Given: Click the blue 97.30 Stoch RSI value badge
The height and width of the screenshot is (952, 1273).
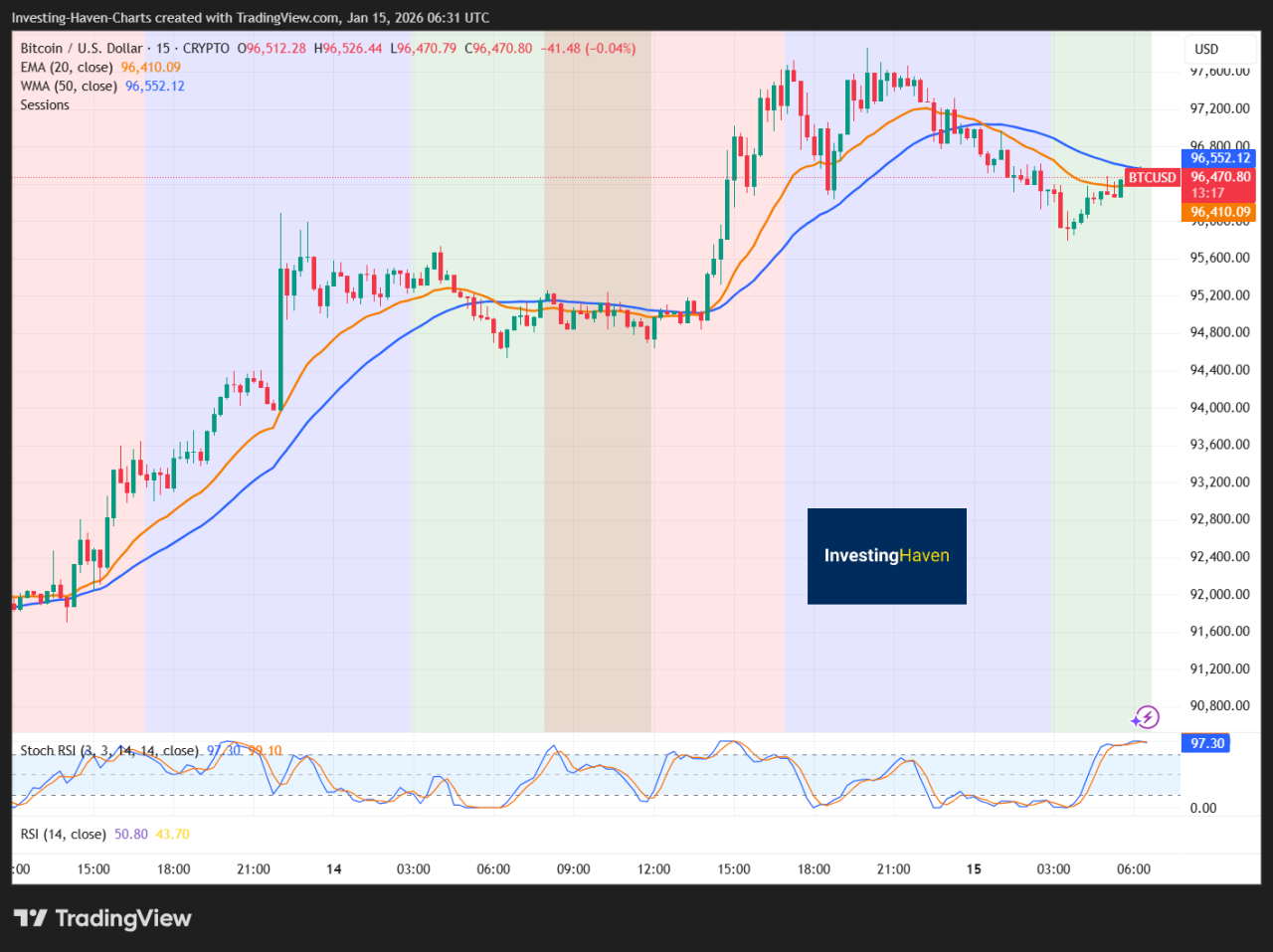Looking at the screenshot, I should [1204, 742].
